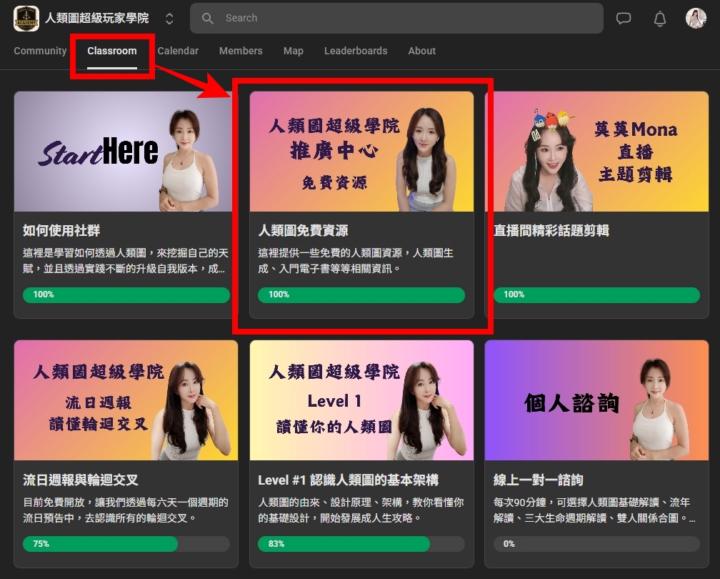
Task: Click the 75% progress bar for 流日週報
Action: 126,544
